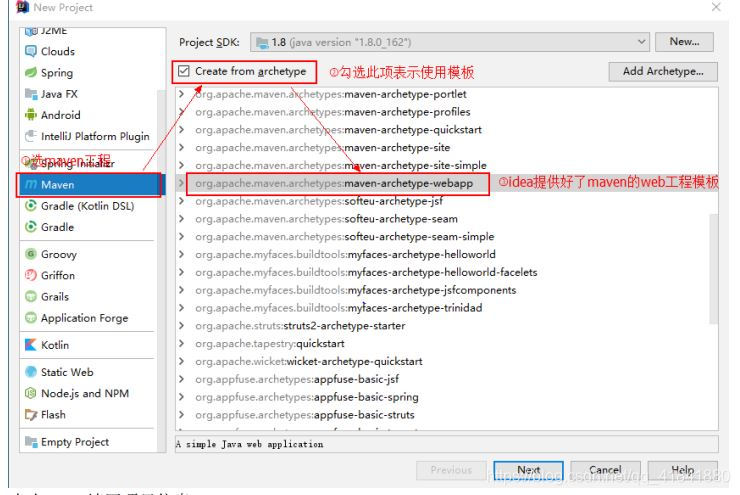The image size is (740, 495).
Task: Select Kotlin project type
Action: 90,345
